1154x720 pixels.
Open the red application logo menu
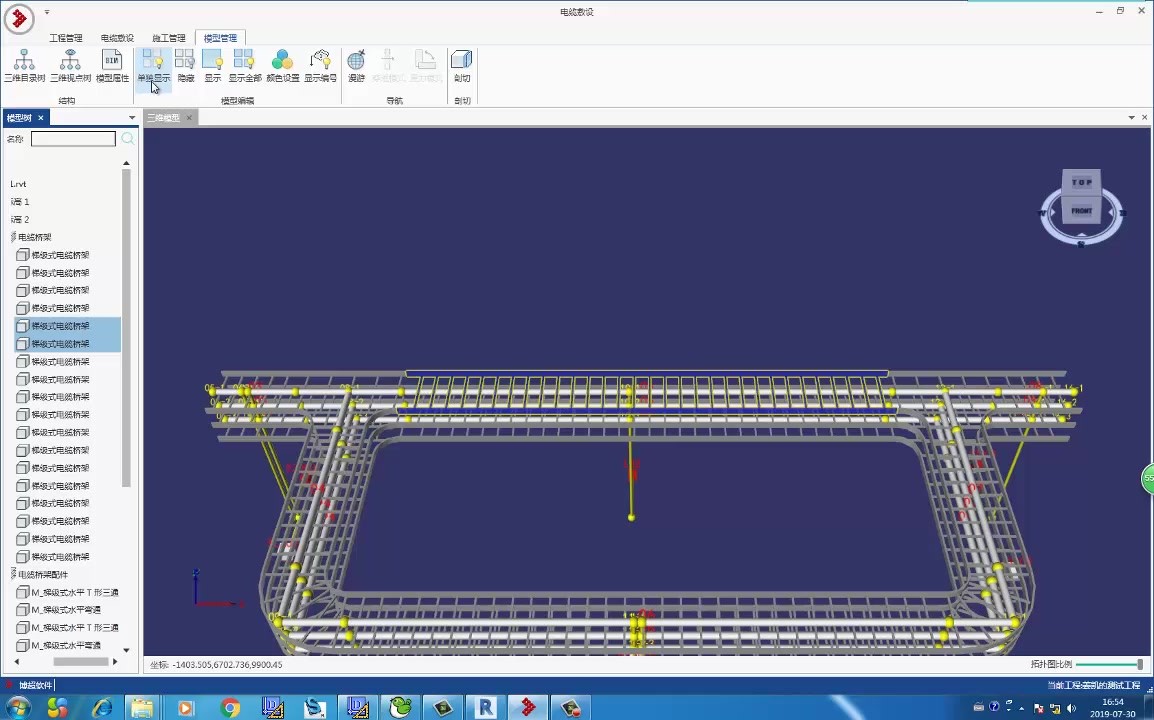[19, 18]
